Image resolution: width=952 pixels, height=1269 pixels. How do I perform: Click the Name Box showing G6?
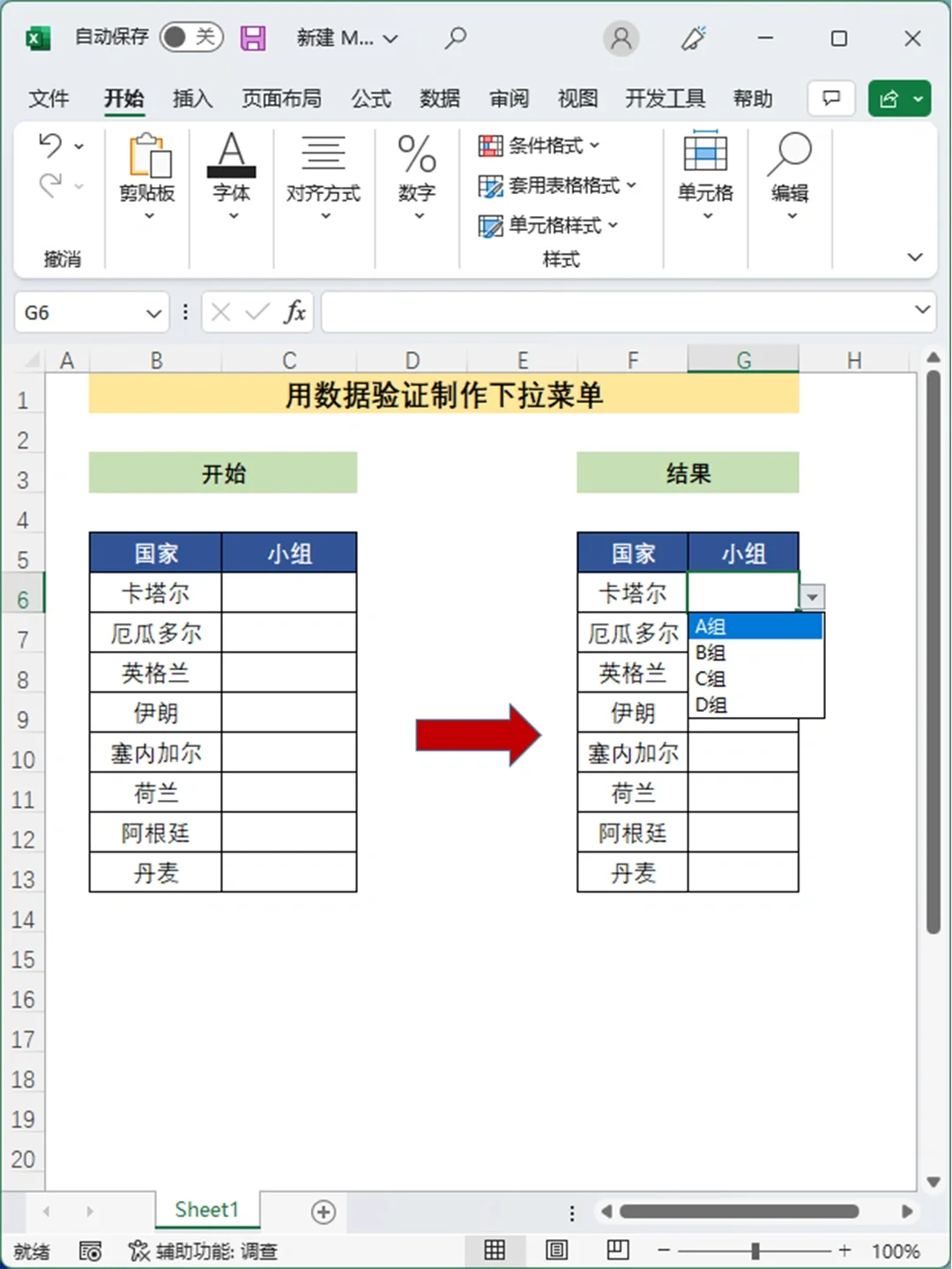(x=78, y=312)
